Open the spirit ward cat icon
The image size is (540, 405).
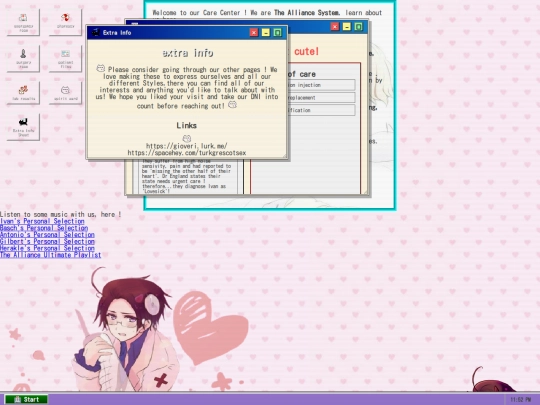point(65,92)
